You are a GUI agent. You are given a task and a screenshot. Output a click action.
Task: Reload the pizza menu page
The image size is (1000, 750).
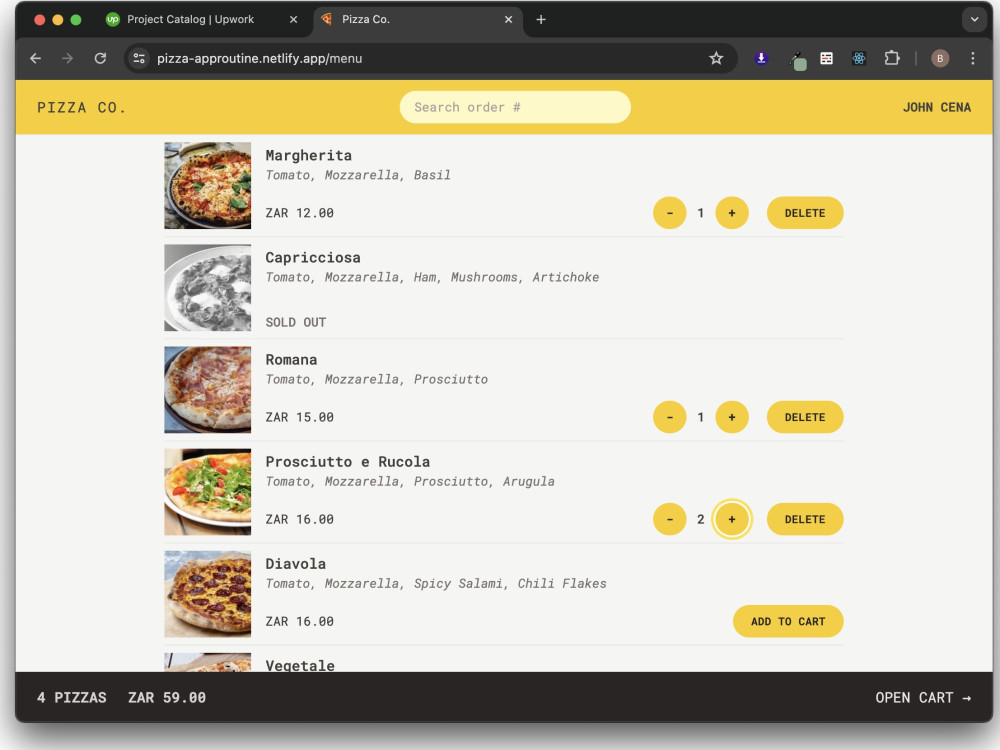point(100,59)
